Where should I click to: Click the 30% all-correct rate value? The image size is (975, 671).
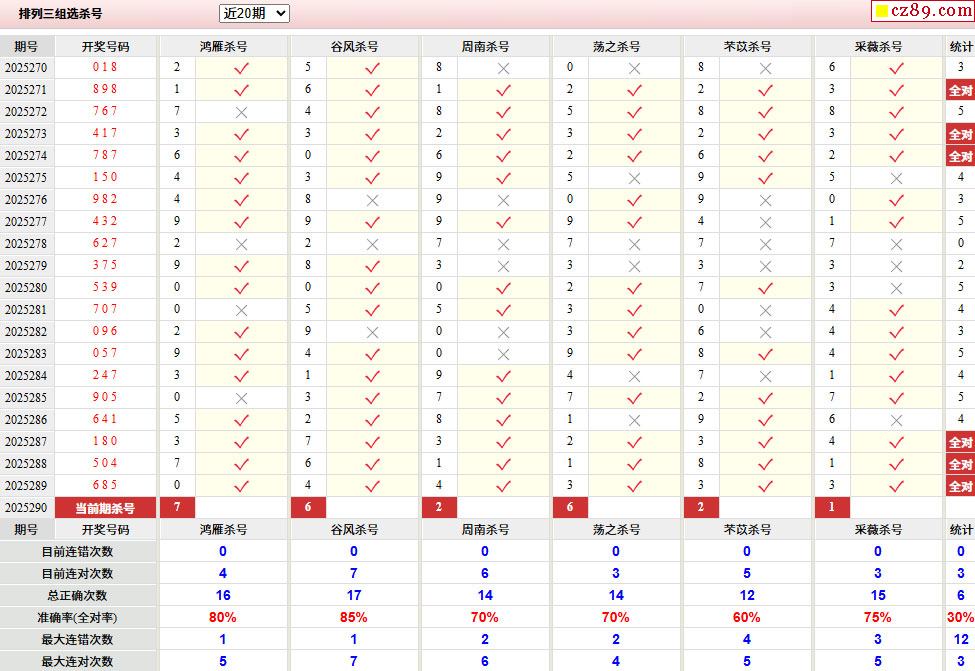click(960, 617)
